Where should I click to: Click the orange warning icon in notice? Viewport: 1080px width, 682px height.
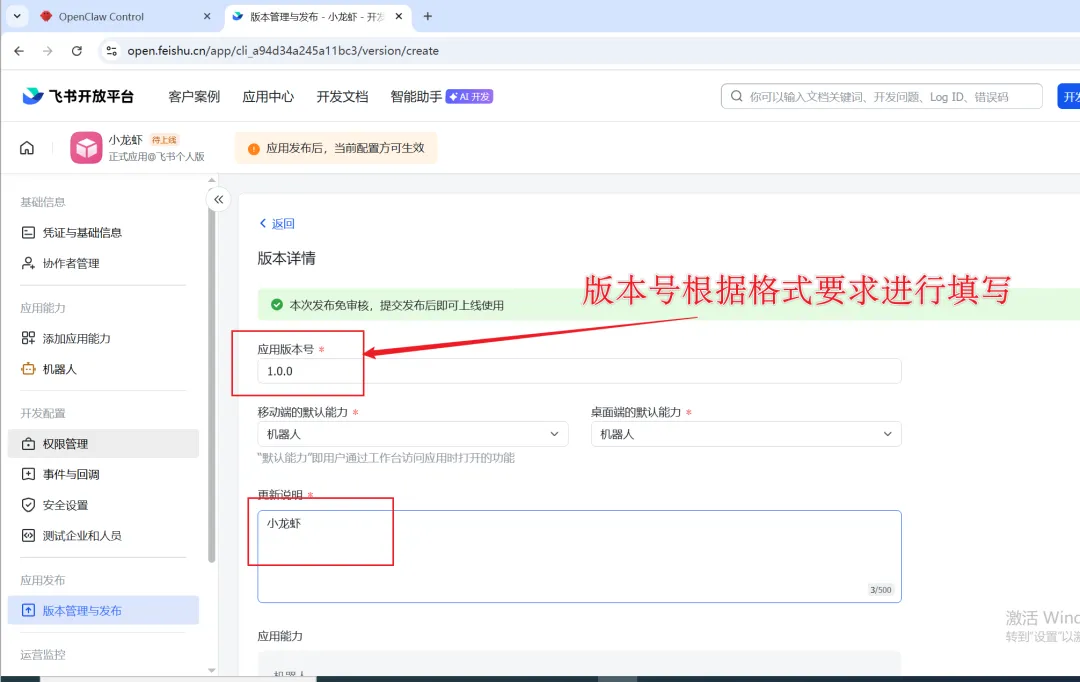point(253,149)
